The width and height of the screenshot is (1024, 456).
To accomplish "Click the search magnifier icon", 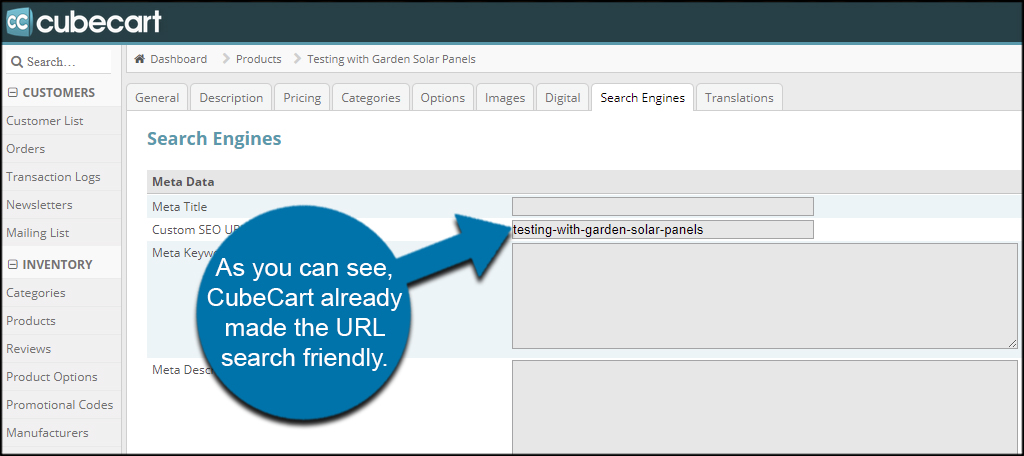I will pyautogui.click(x=17, y=62).
